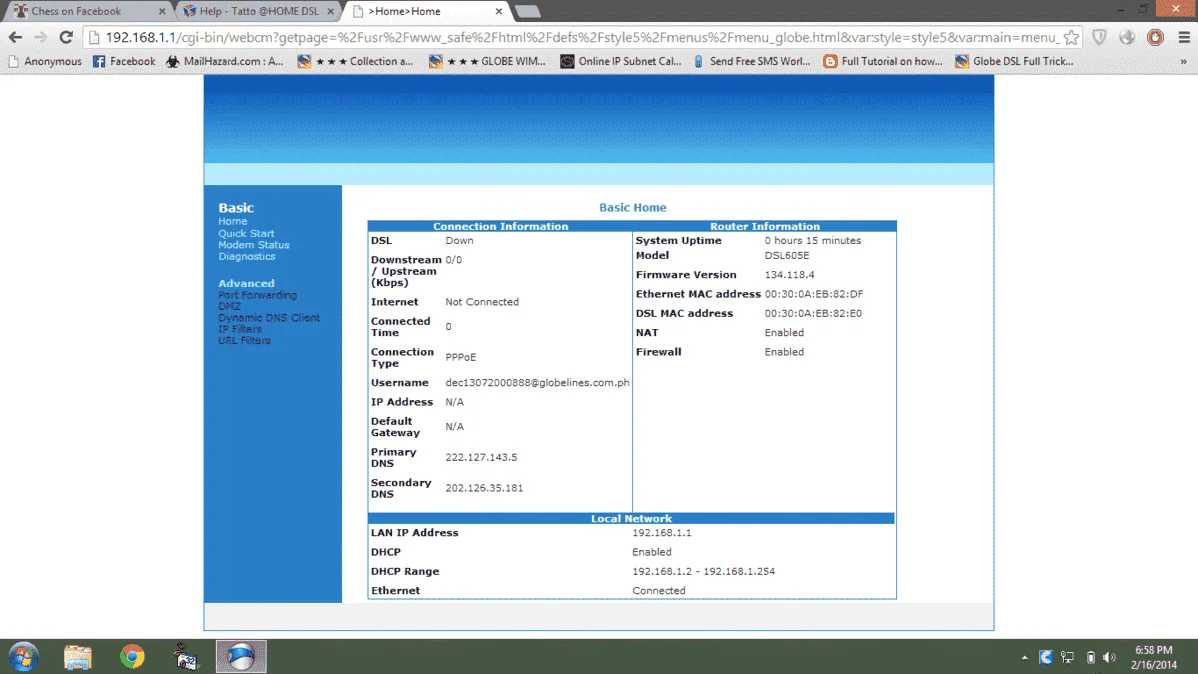Open Online IP Subnet Calculator bookmark
Image resolution: width=1198 pixels, height=674 pixels.
[x=620, y=61]
